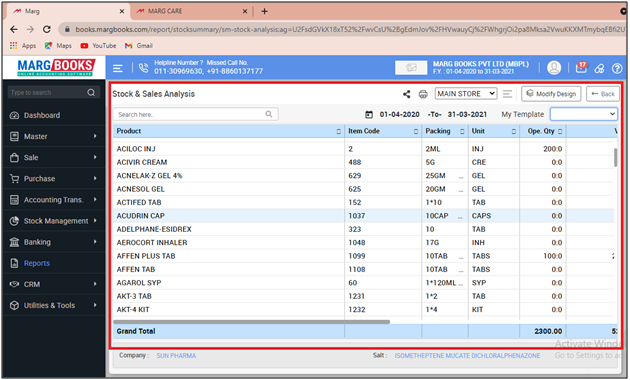This screenshot has height=380, width=630.
Task: Close the MARG CARE browser tab
Action: pyautogui.click(x=245, y=11)
